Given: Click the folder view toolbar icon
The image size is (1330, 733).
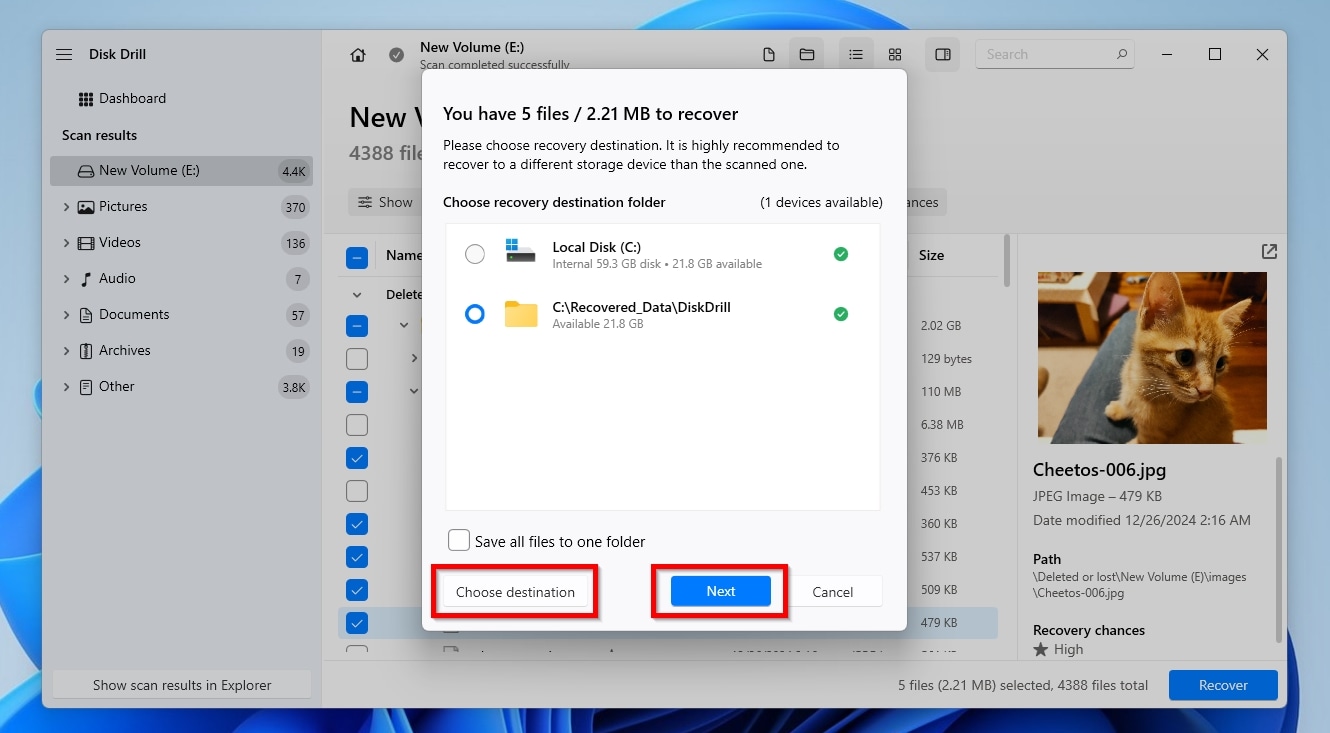Looking at the screenshot, I should coord(807,54).
